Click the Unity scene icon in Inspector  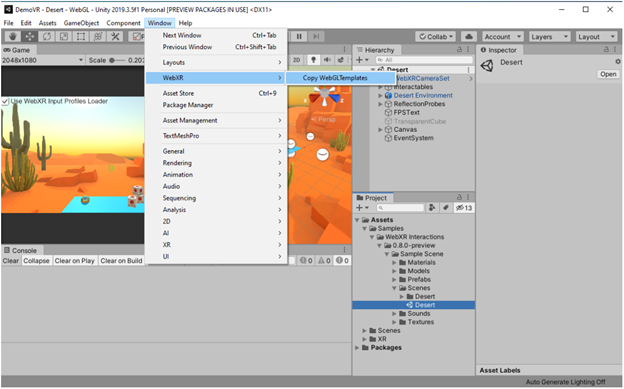(x=487, y=65)
